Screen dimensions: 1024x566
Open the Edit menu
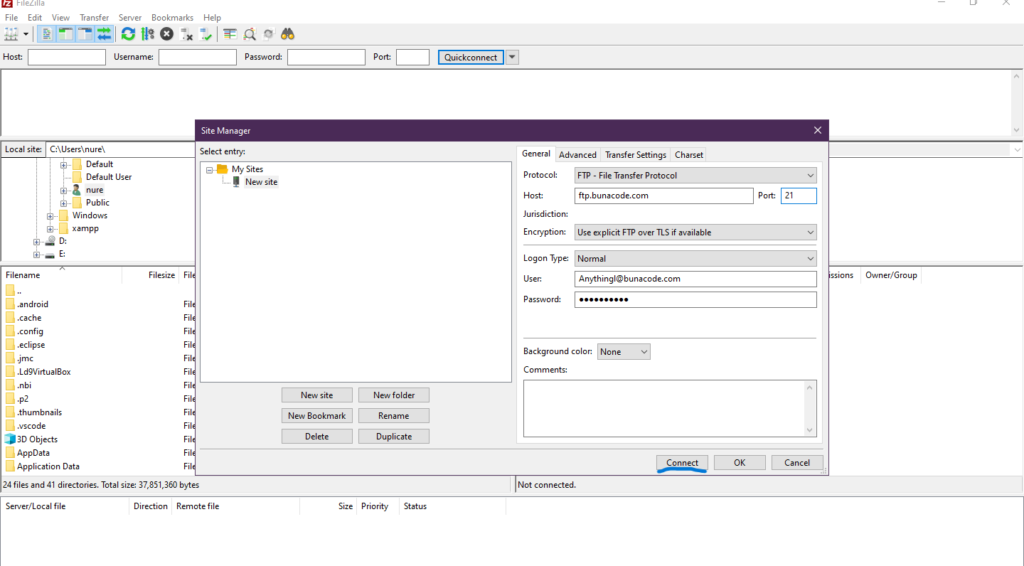coord(35,18)
